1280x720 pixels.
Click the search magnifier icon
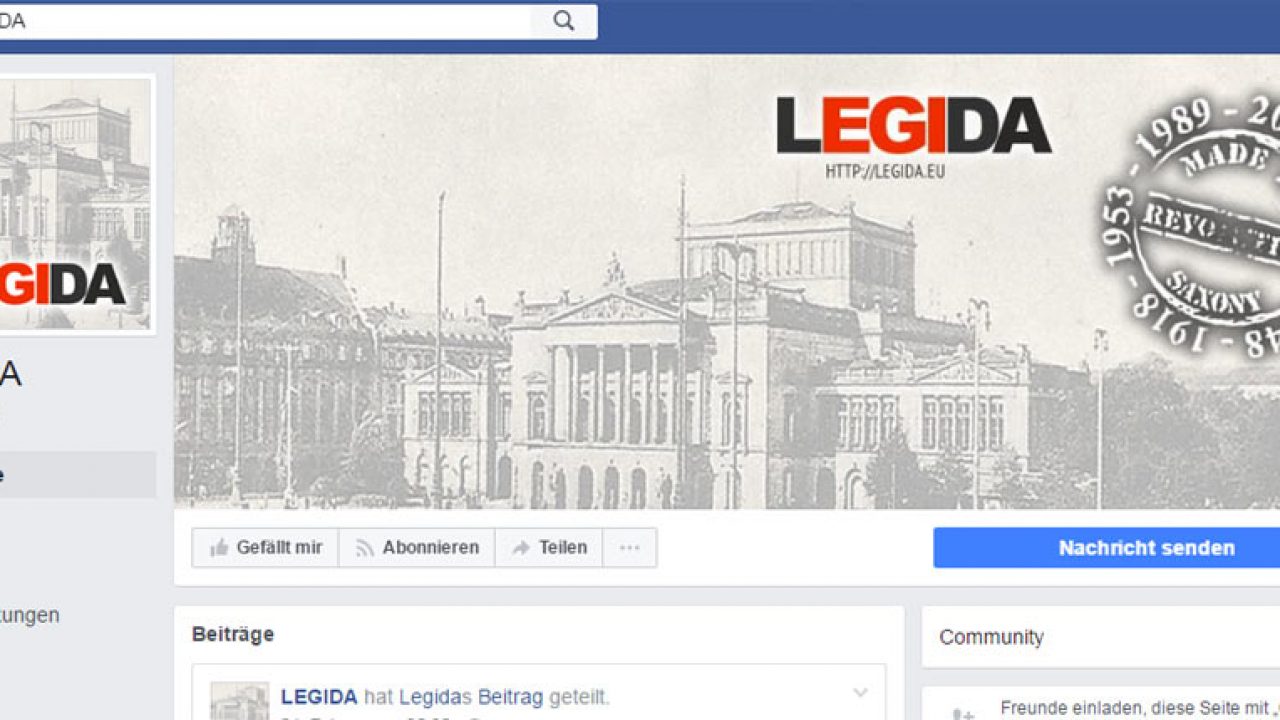point(564,21)
